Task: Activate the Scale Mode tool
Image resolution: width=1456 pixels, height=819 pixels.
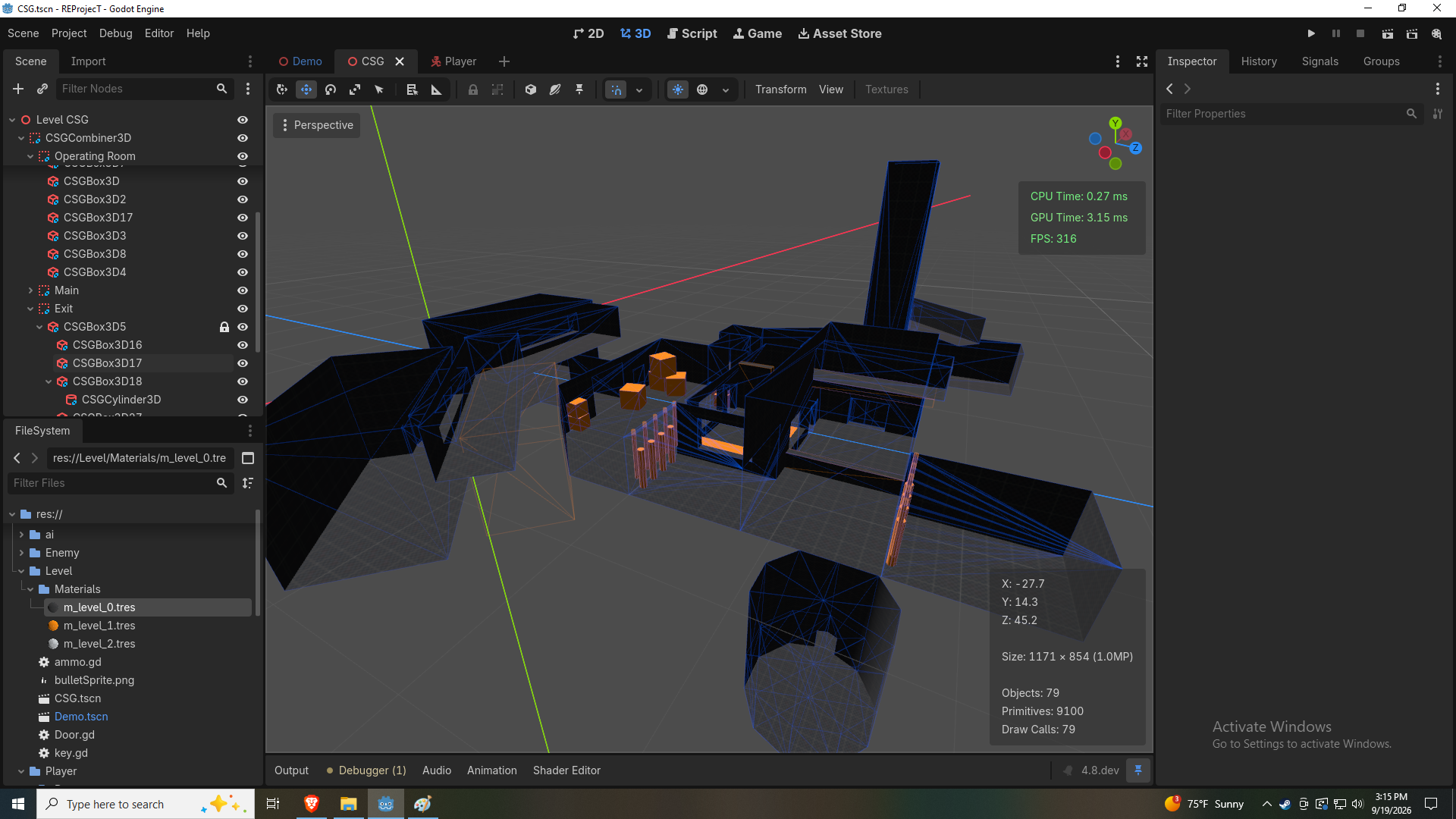Action: (x=355, y=89)
